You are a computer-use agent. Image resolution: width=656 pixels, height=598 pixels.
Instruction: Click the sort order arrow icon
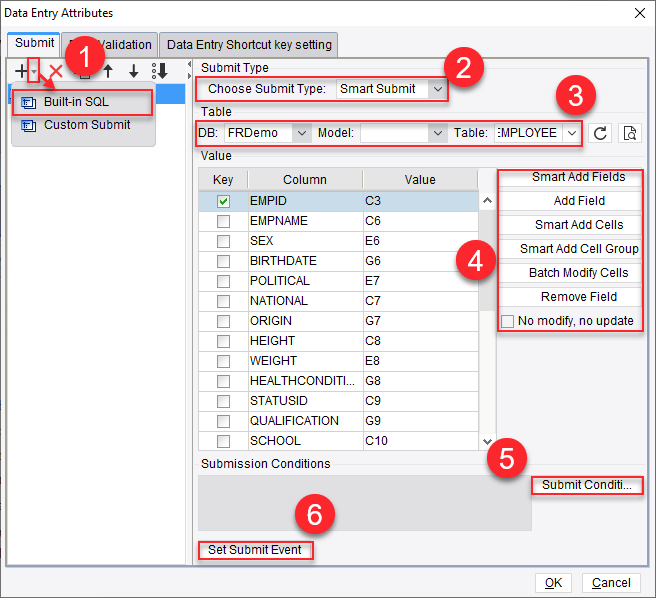pyautogui.click(x=160, y=71)
